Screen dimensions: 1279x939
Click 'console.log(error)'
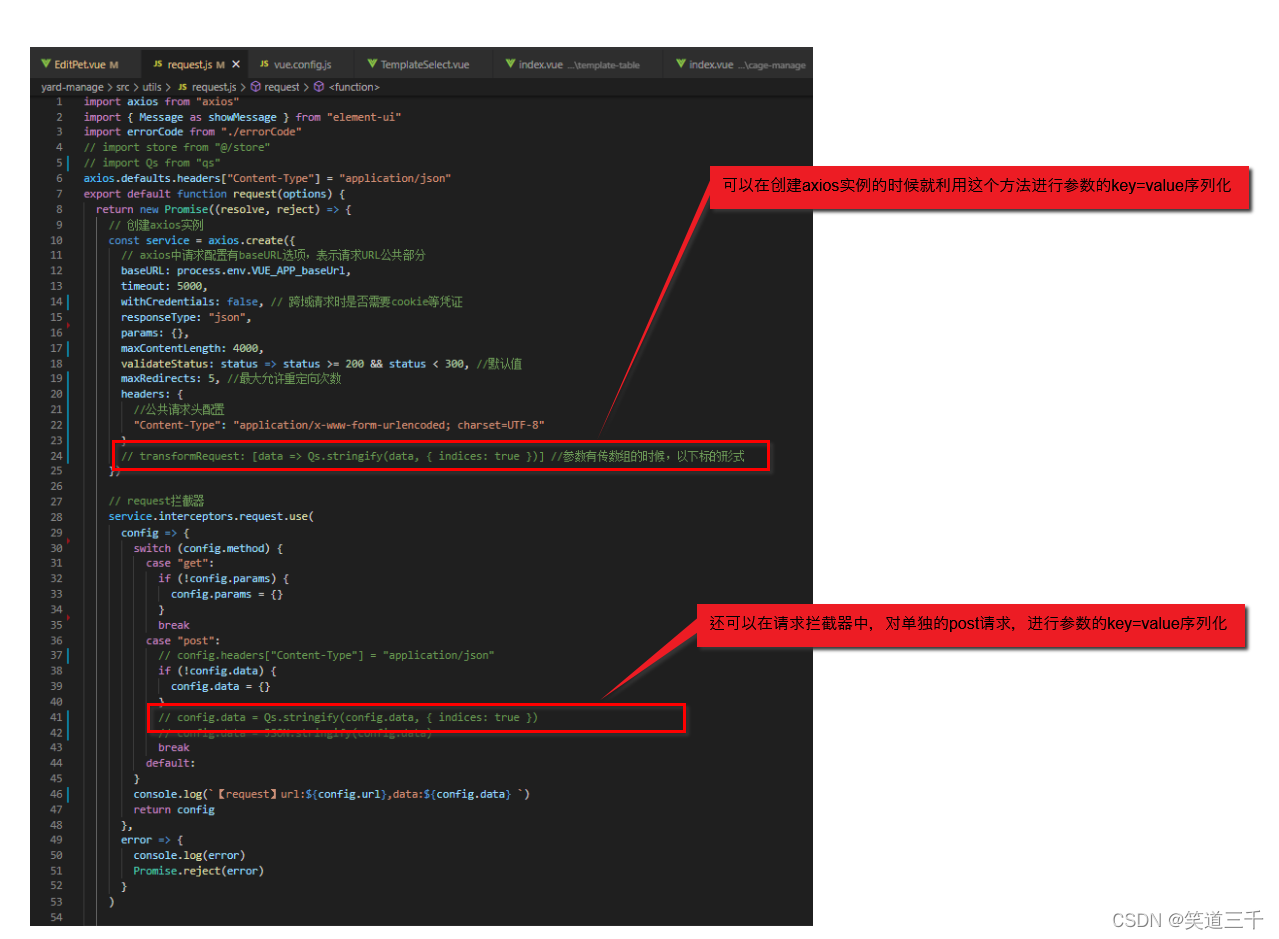tap(190, 855)
